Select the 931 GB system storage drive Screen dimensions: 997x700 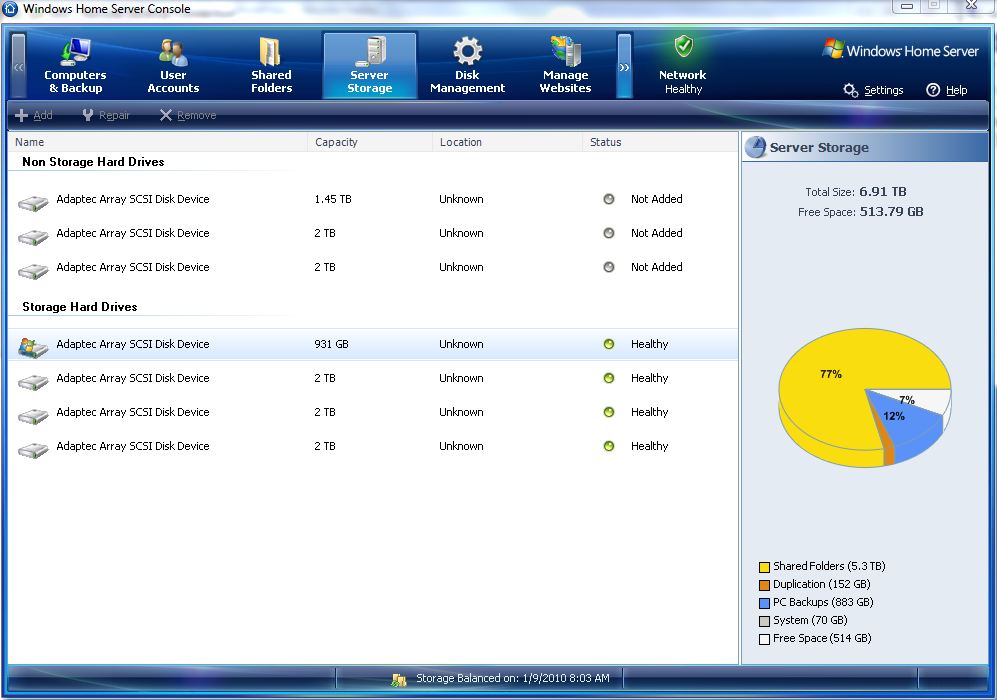pos(133,344)
